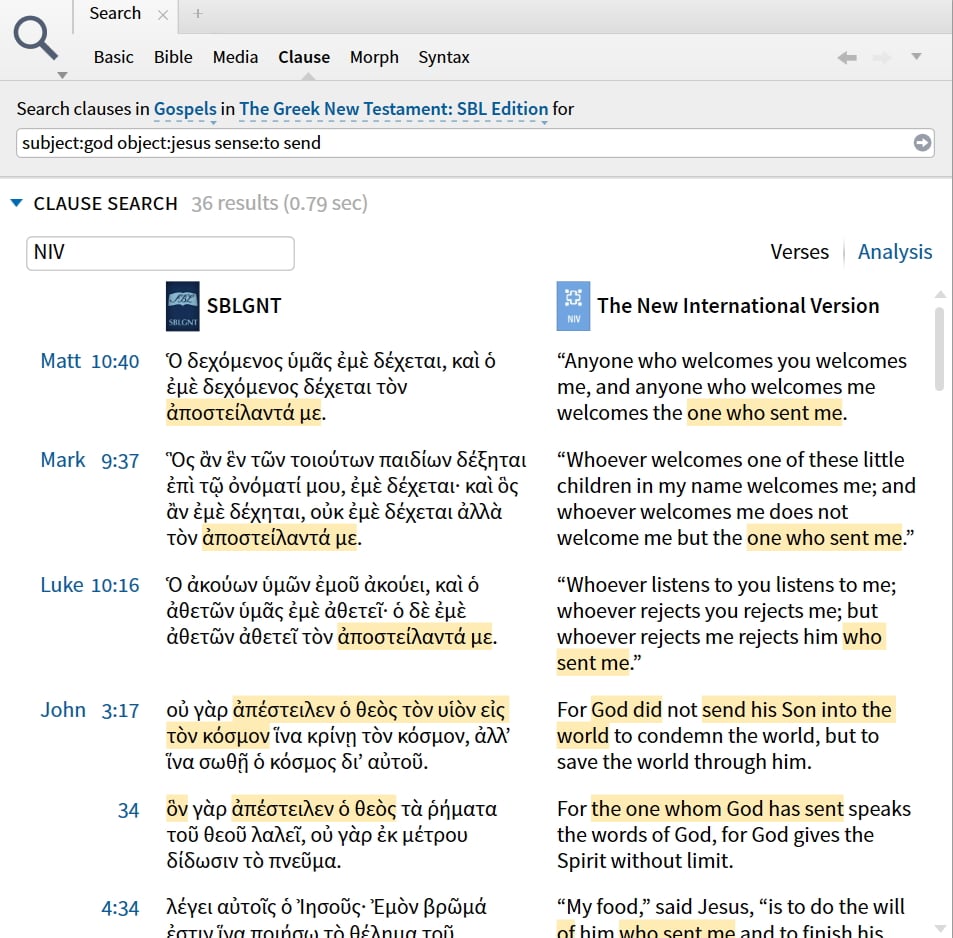Image resolution: width=953 pixels, height=938 pixels.
Task: Click the magnifying glass search icon
Action: [35, 38]
